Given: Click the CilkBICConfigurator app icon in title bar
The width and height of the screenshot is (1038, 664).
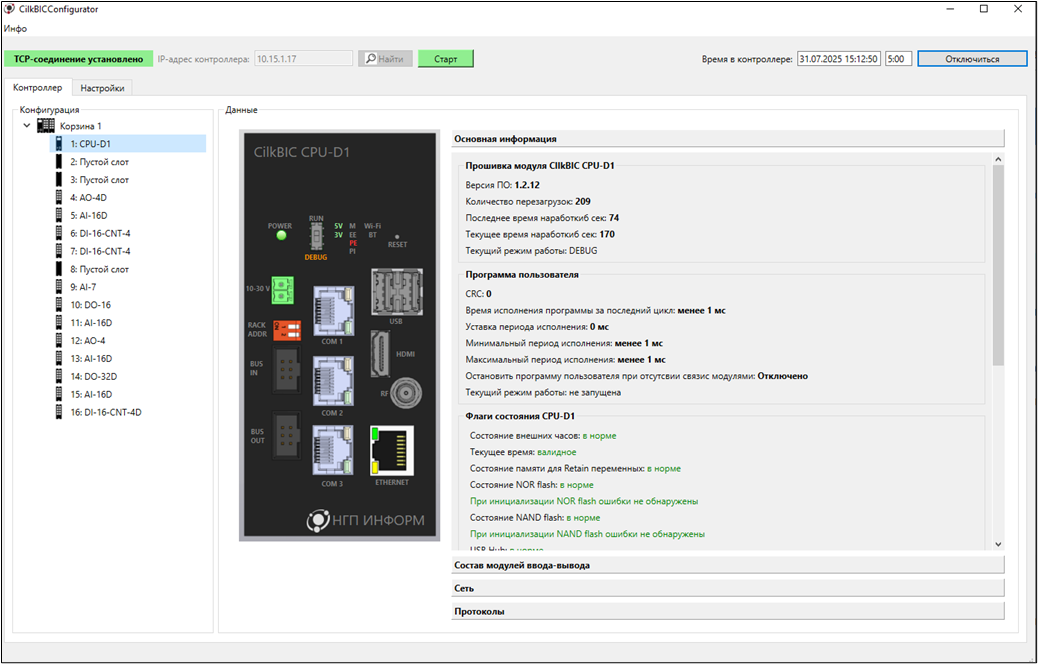Looking at the screenshot, I should [x=9, y=9].
